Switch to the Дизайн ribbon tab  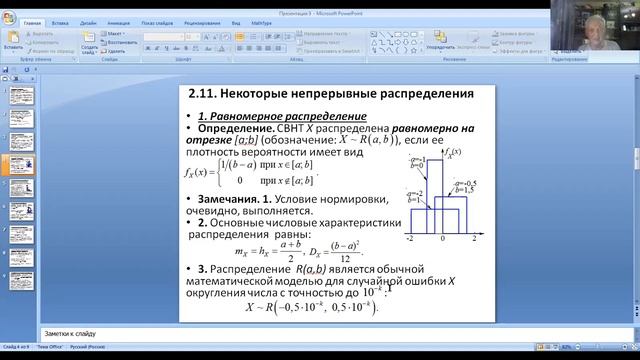pos(88,24)
